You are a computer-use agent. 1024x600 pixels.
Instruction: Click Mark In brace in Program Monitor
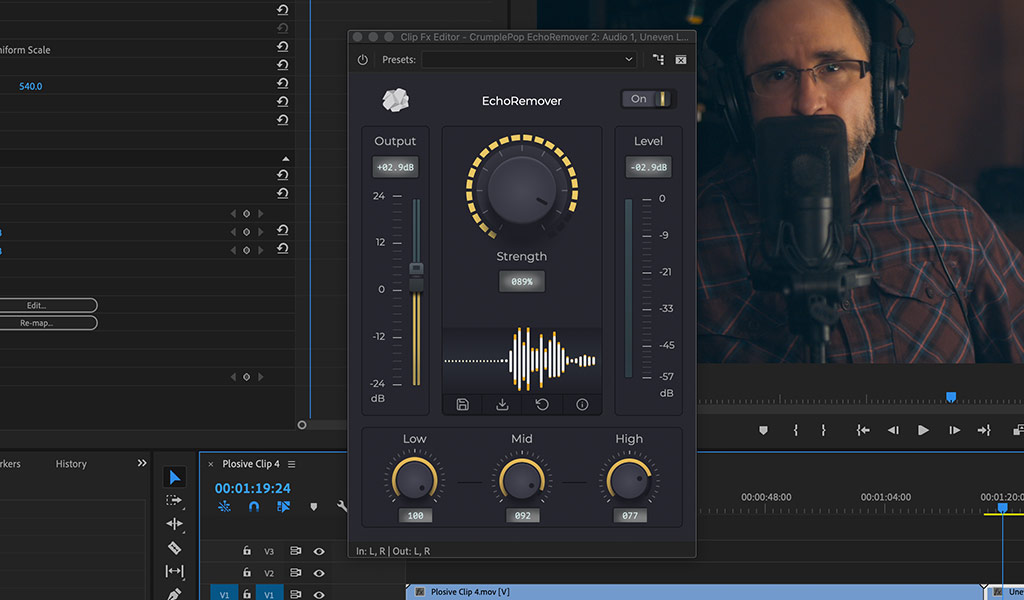(x=795, y=430)
